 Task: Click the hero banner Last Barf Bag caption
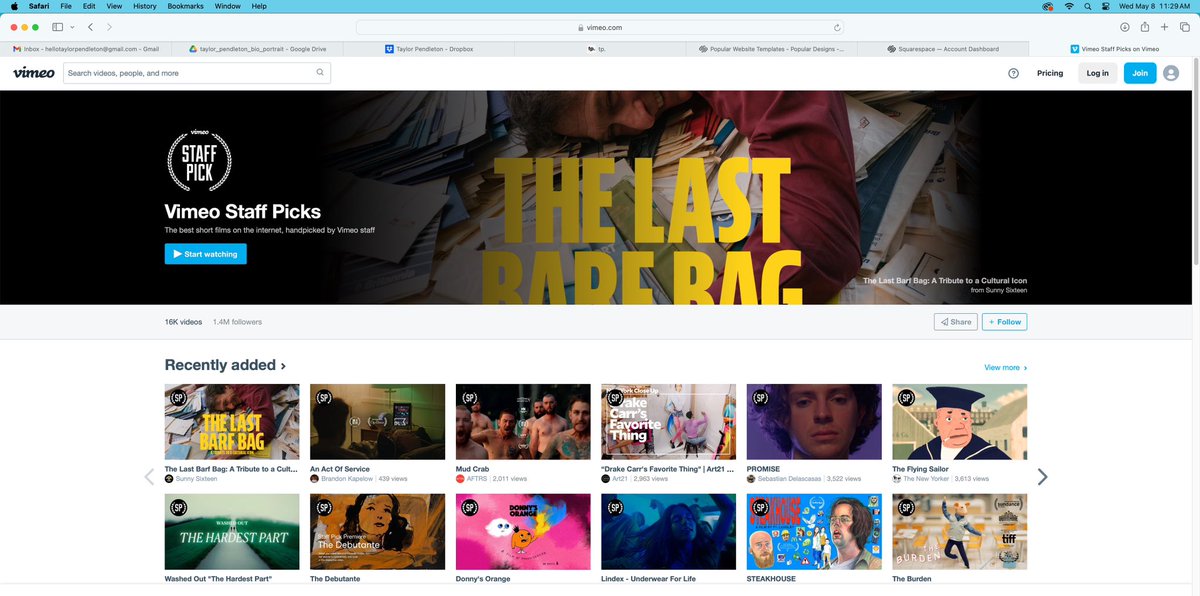(x=945, y=281)
